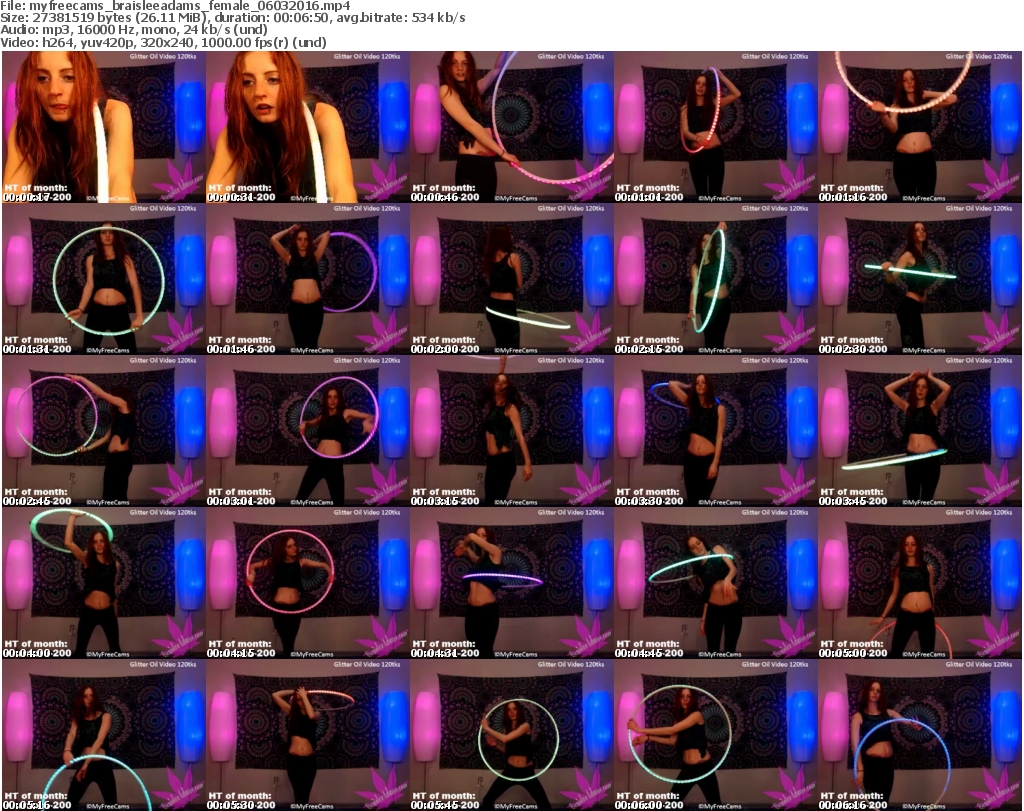Screen dimensions: 1024x811
Task: Select the frame stamped 00:04:45-200
Action: pyautogui.click(x=716, y=583)
